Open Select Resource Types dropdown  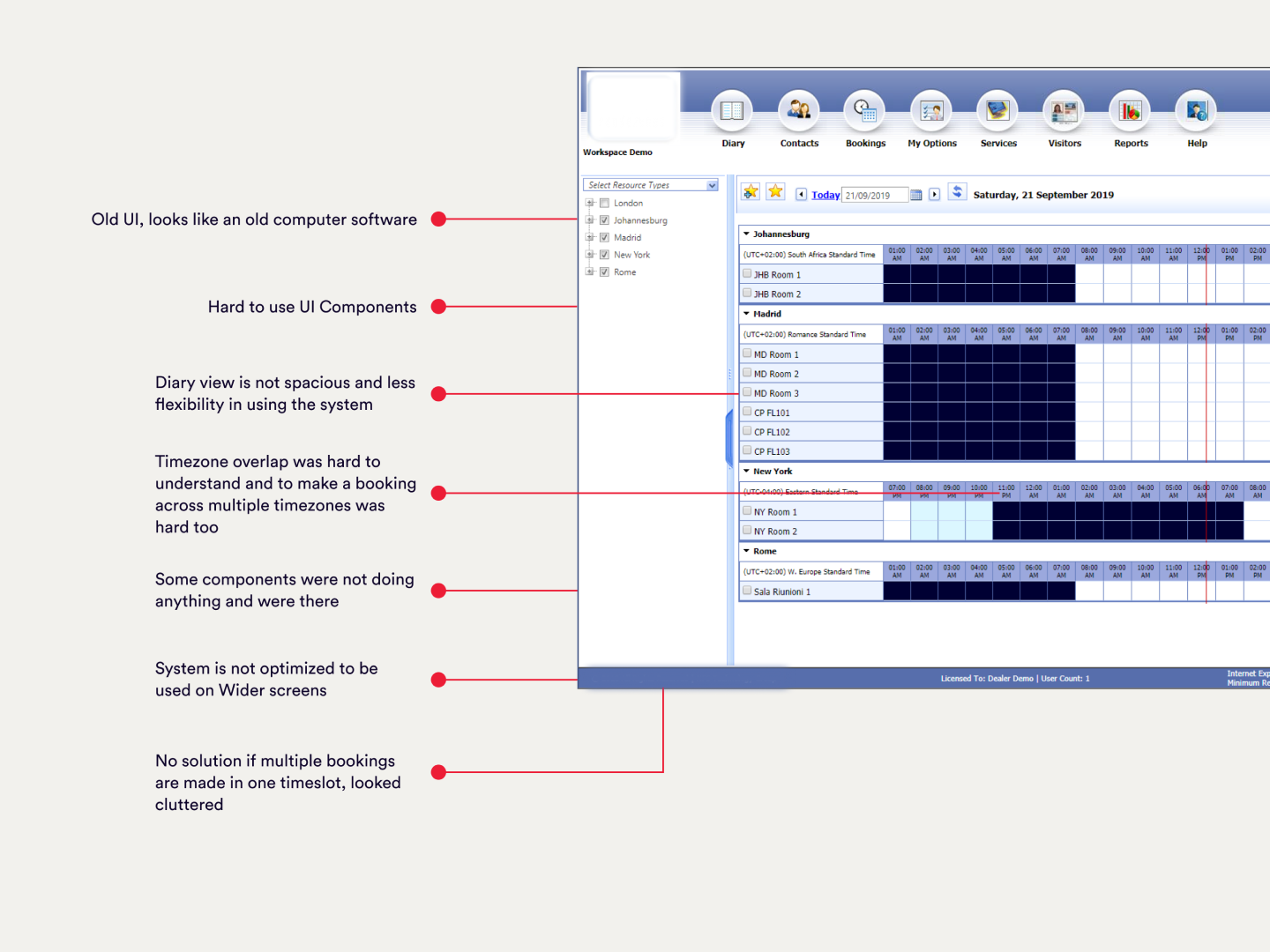[651, 185]
